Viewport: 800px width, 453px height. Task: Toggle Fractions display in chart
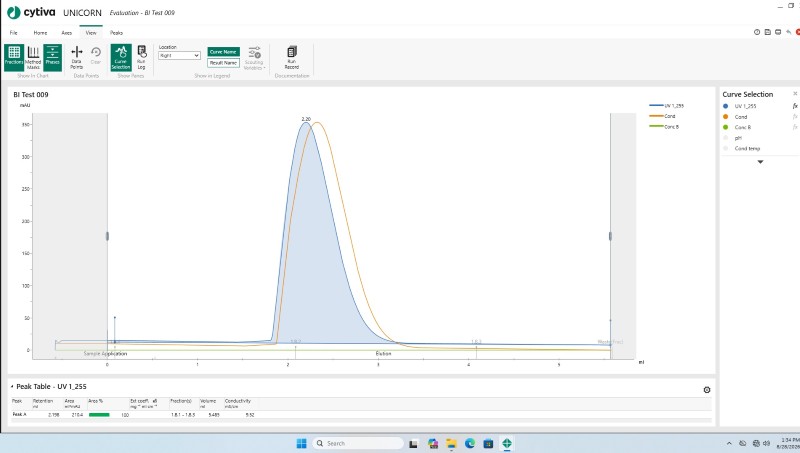tap(14, 57)
